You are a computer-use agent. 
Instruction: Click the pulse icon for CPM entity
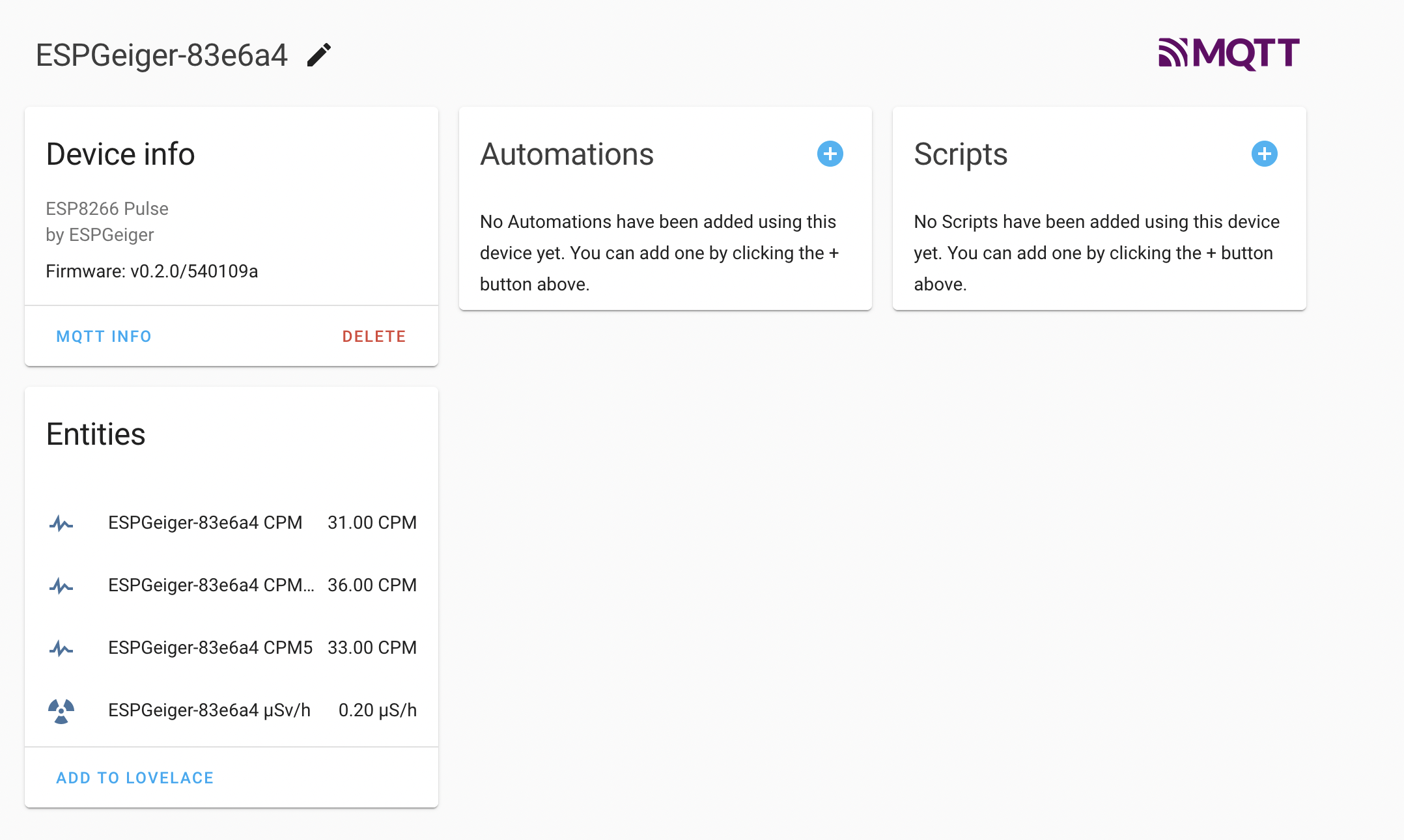61,523
